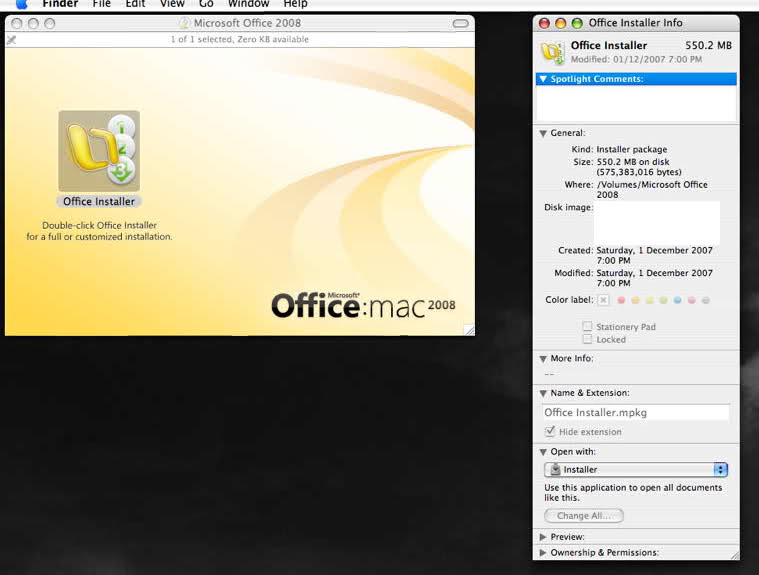Click '1 of 1 selected, Zero KB available' status

point(240,40)
